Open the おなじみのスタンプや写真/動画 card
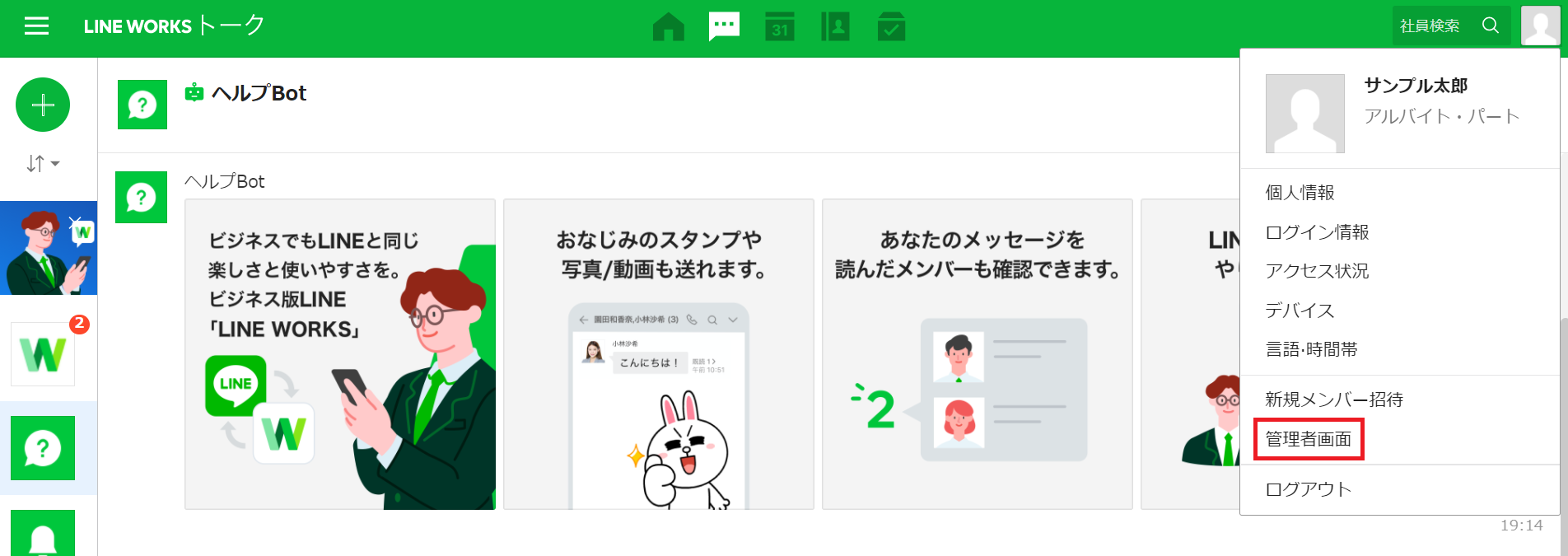 click(x=659, y=354)
